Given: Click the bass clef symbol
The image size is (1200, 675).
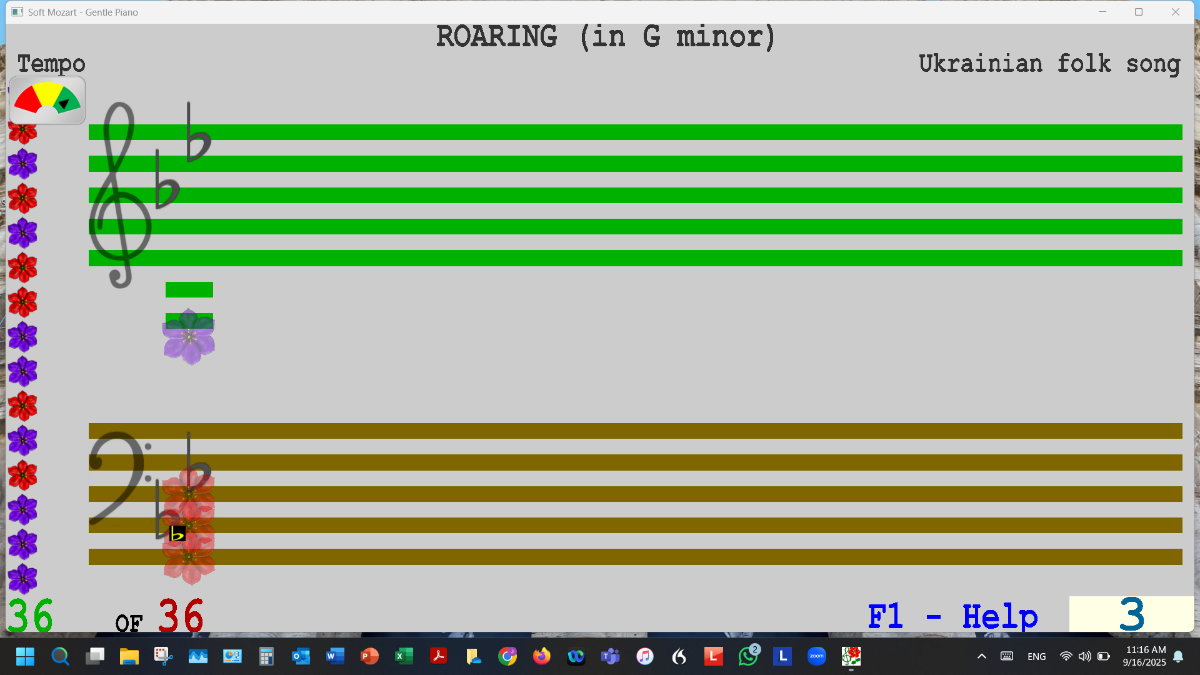Looking at the screenshot, I should 118,478.
